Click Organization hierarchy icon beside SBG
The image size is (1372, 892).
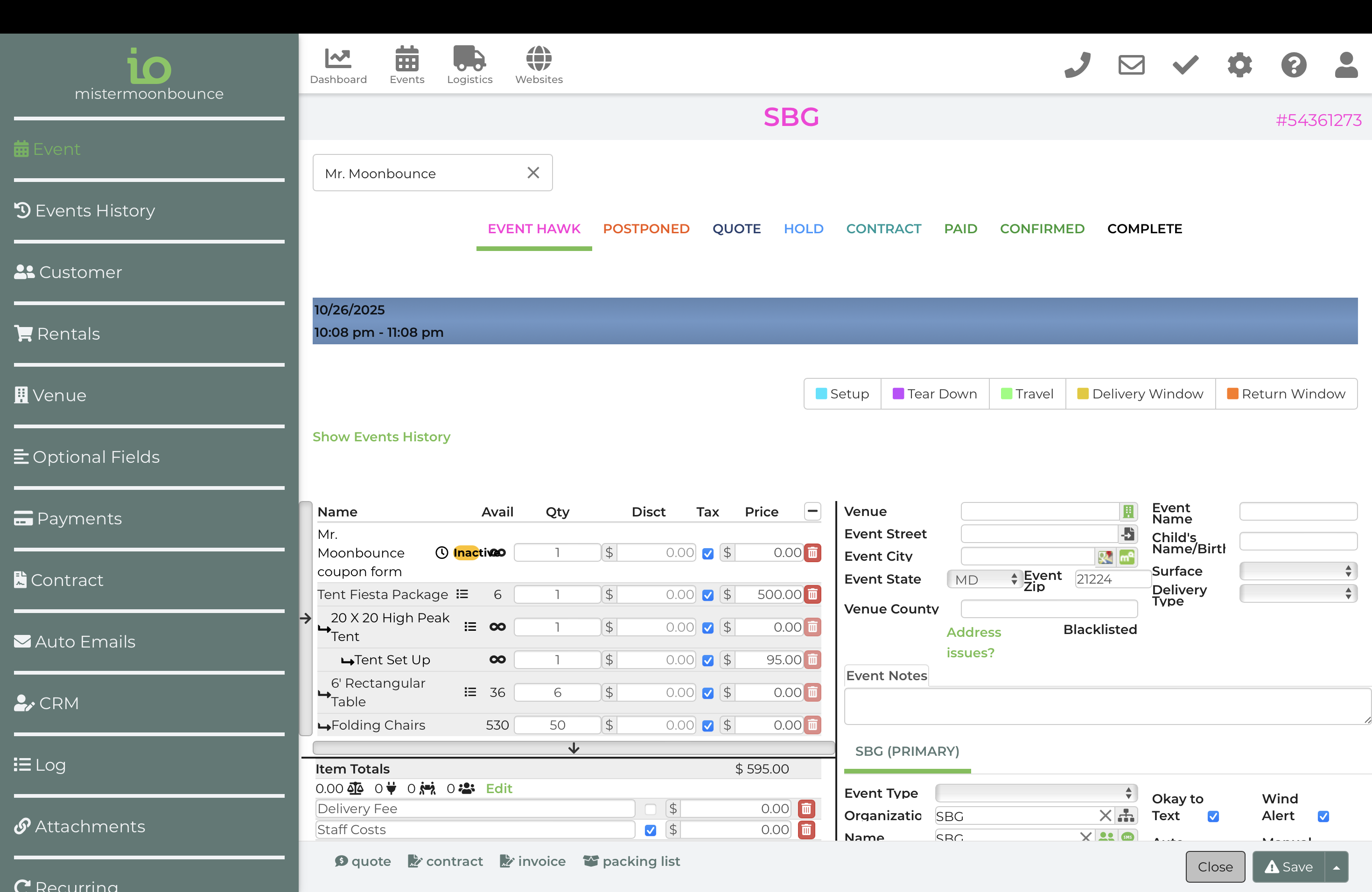tap(1126, 816)
